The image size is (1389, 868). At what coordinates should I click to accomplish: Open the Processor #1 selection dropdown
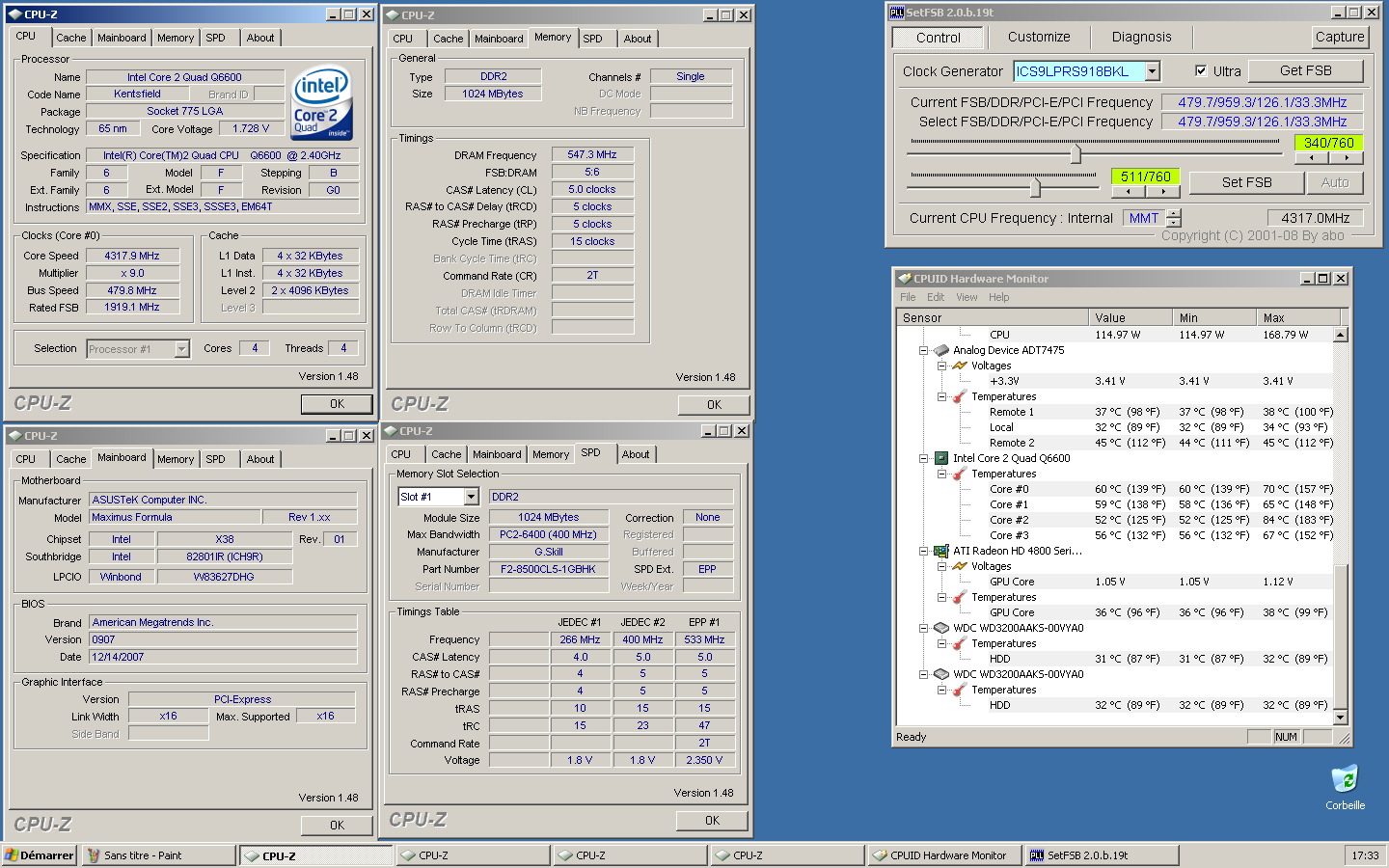coord(181,349)
